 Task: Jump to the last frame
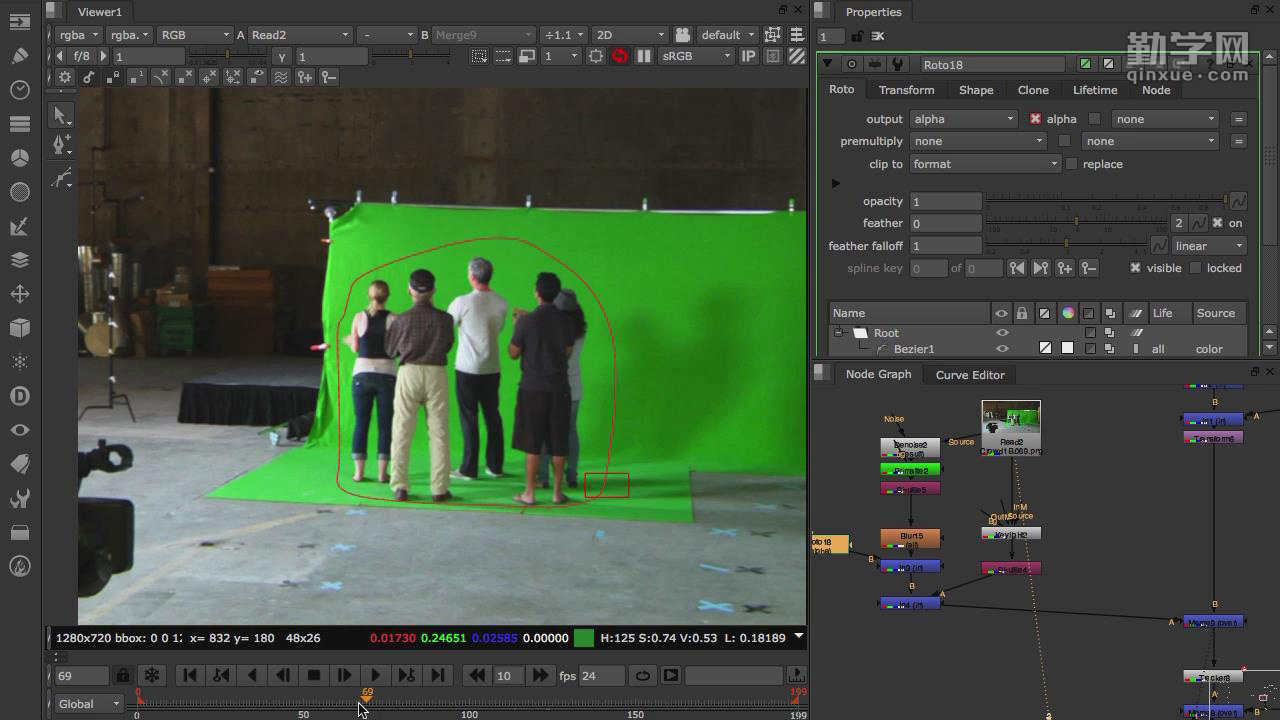437,676
